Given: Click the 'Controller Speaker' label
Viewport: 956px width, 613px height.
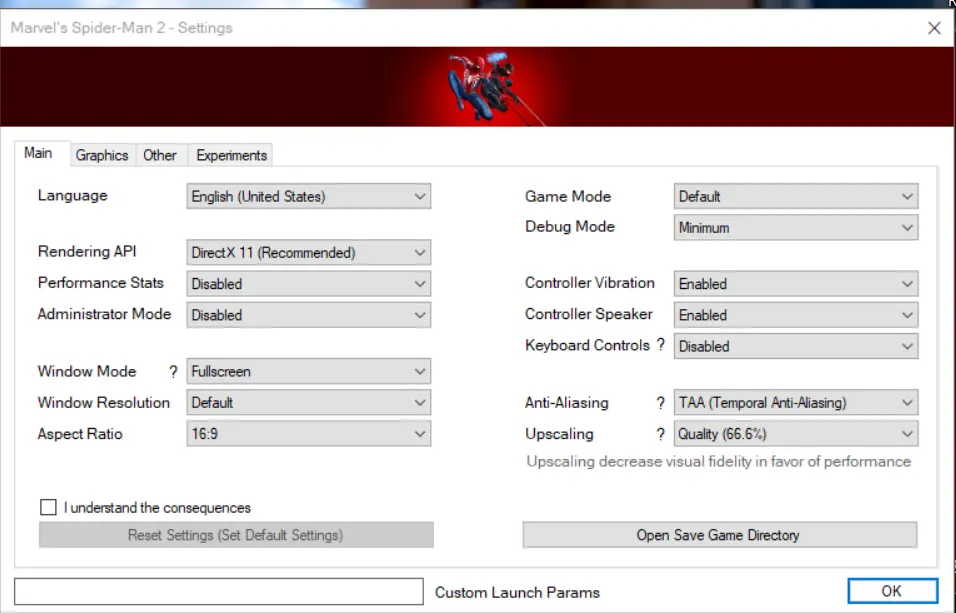Looking at the screenshot, I should pos(589,314).
